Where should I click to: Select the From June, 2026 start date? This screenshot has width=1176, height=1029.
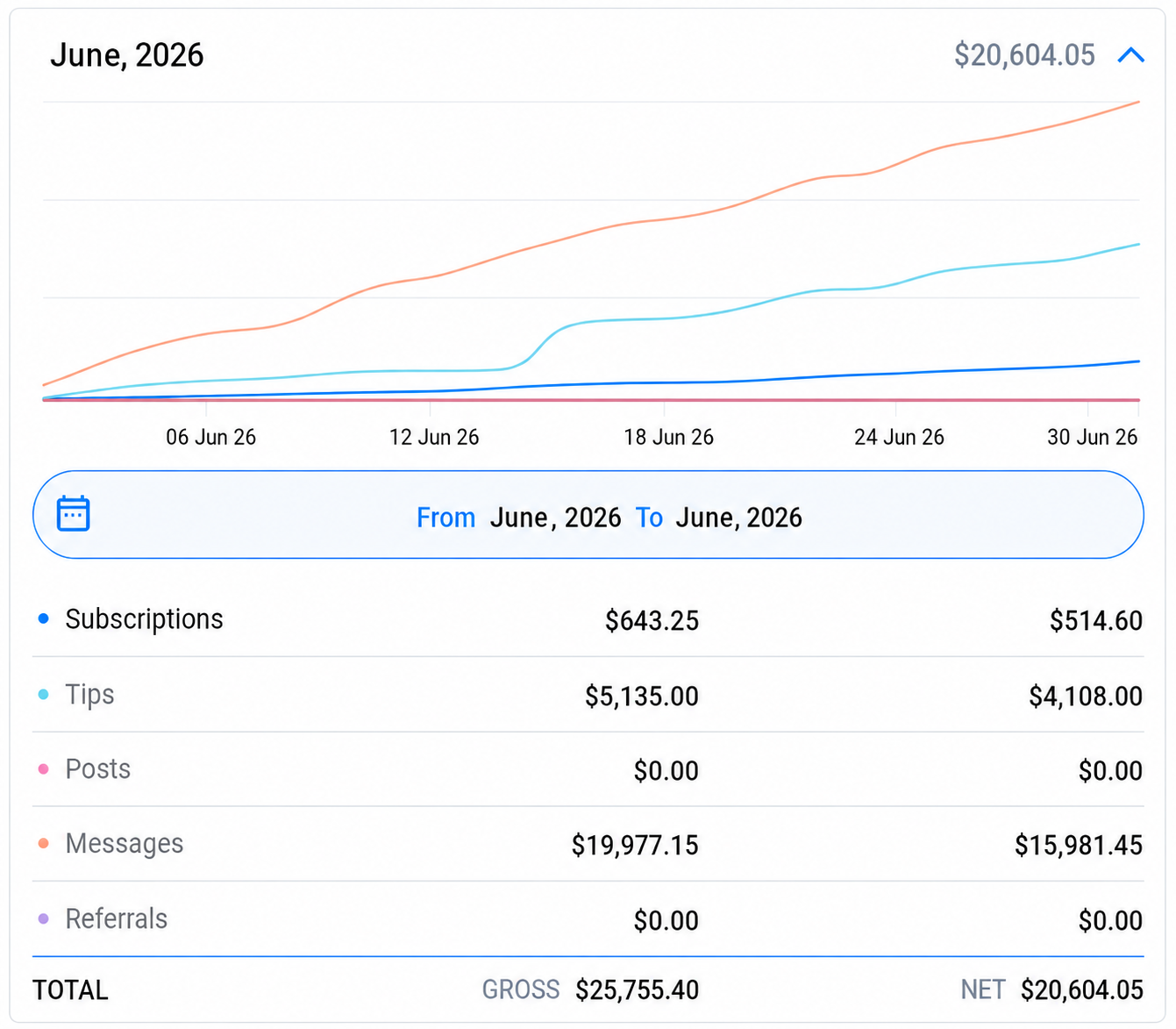(x=518, y=518)
